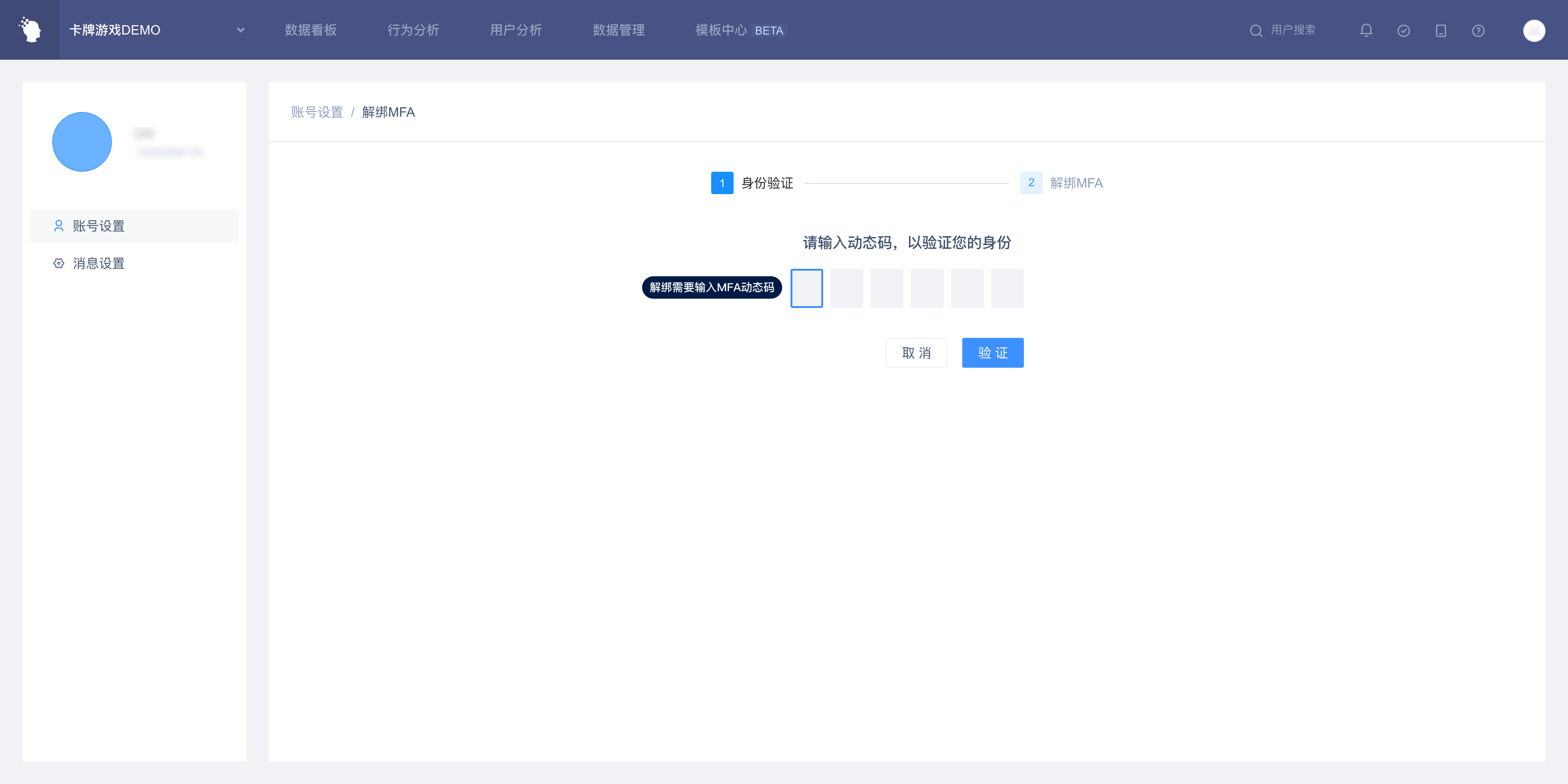Click the user search magnifier icon
The height and width of the screenshot is (784, 1568).
click(1256, 30)
